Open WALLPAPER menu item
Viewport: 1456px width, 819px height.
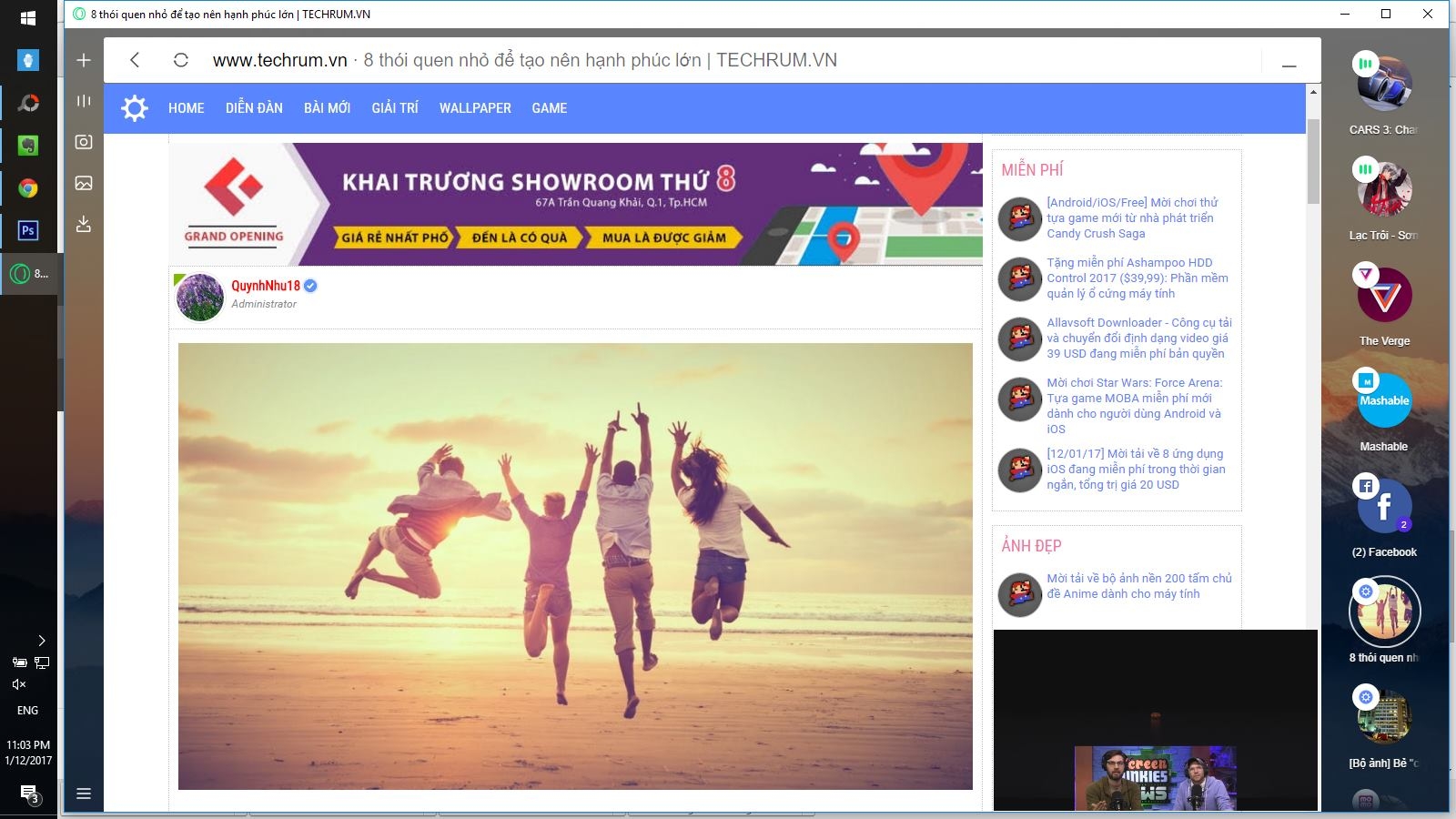point(475,108)
